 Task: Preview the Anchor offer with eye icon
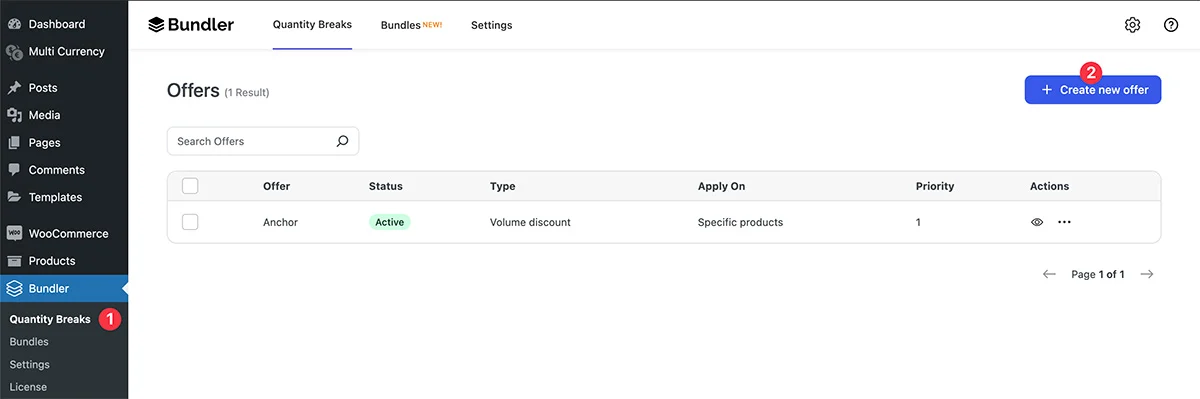pos(1037,222)
